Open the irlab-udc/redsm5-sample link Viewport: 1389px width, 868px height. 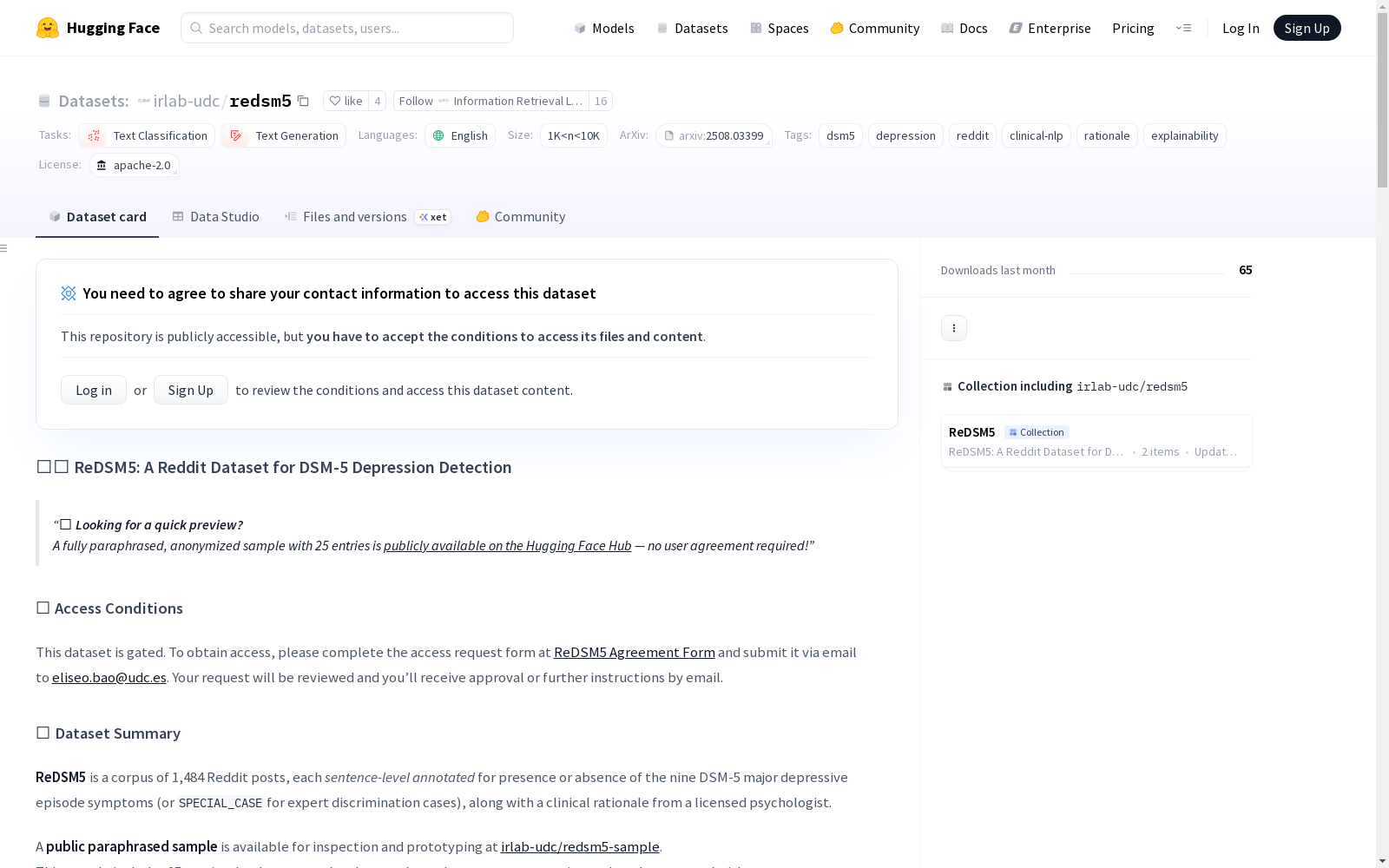pos(580,846)
